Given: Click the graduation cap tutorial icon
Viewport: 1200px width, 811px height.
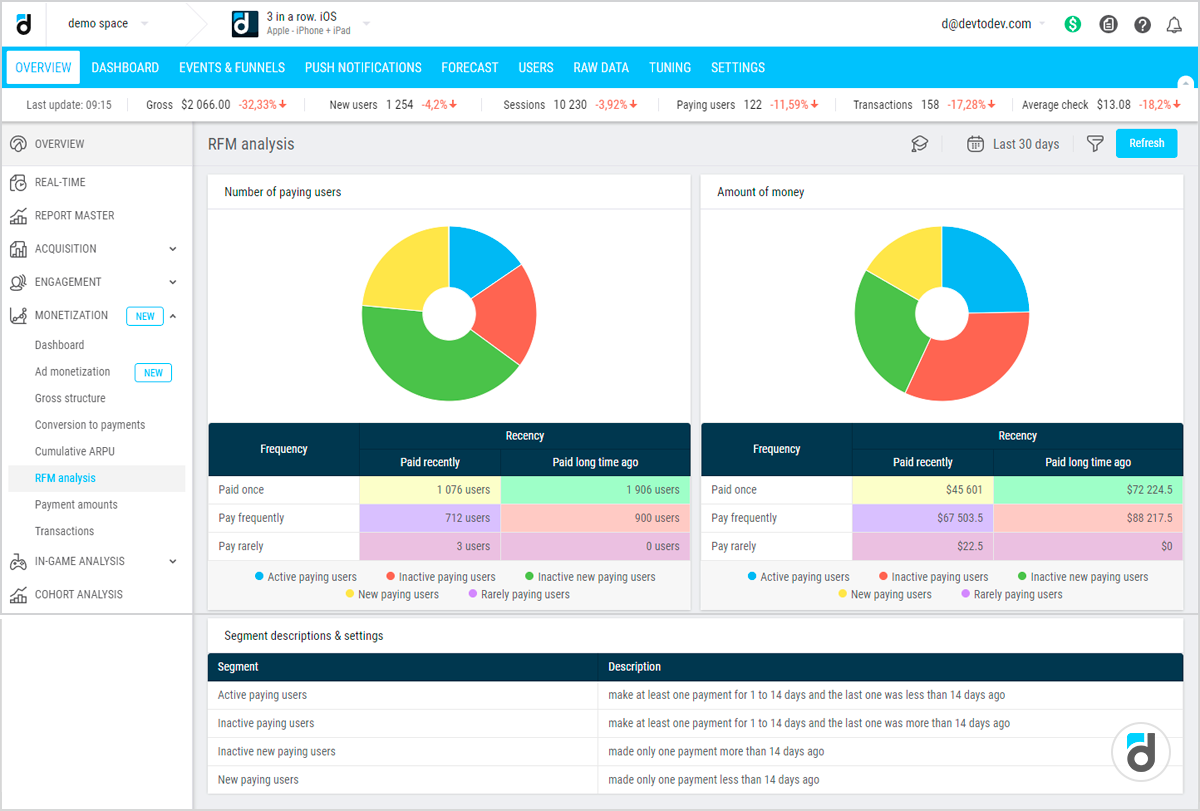Looking at the screenshot, I should (x=919, y=144).
